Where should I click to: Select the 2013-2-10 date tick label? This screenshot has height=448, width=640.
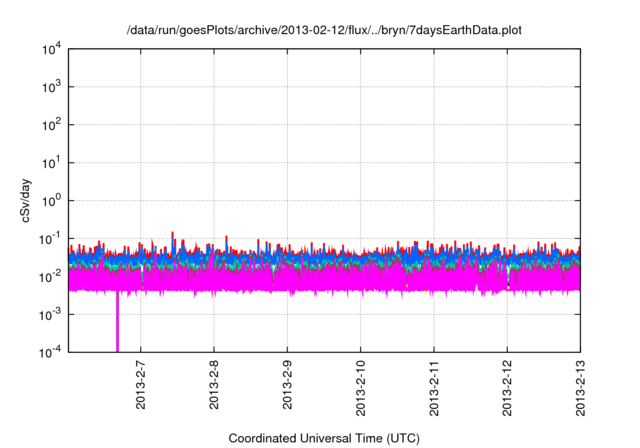(360, 388)
